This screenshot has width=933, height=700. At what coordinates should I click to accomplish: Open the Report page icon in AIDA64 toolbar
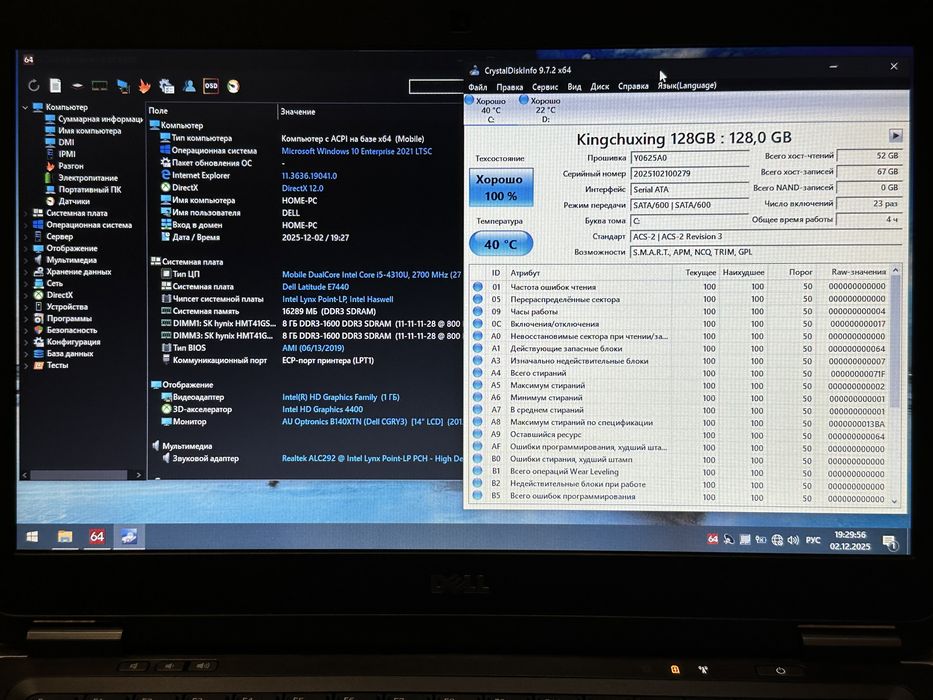pyautogui.click(x=55, y=86)
